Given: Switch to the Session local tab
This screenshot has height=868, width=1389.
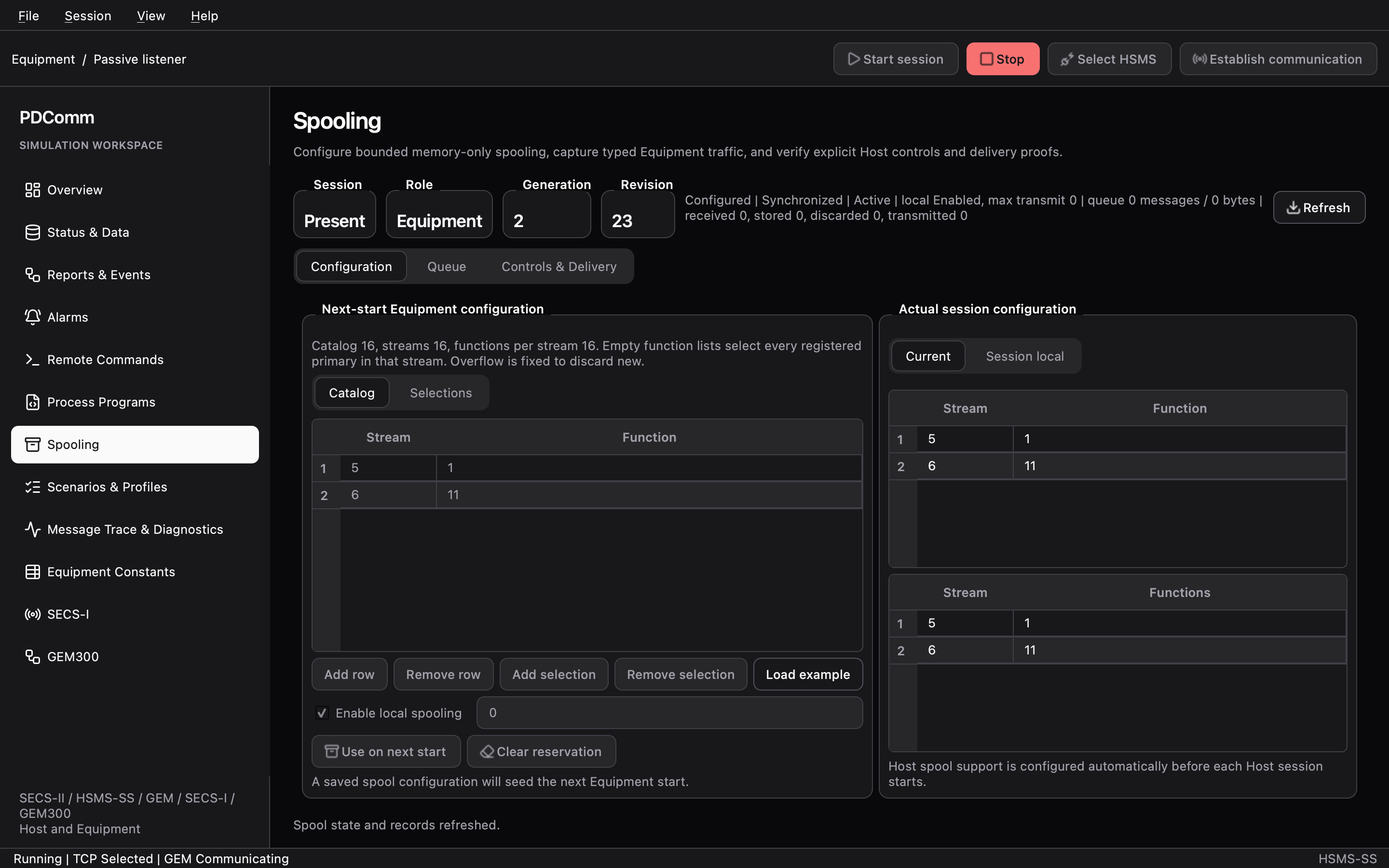Looking at the screenshot, I should 1024,356.
